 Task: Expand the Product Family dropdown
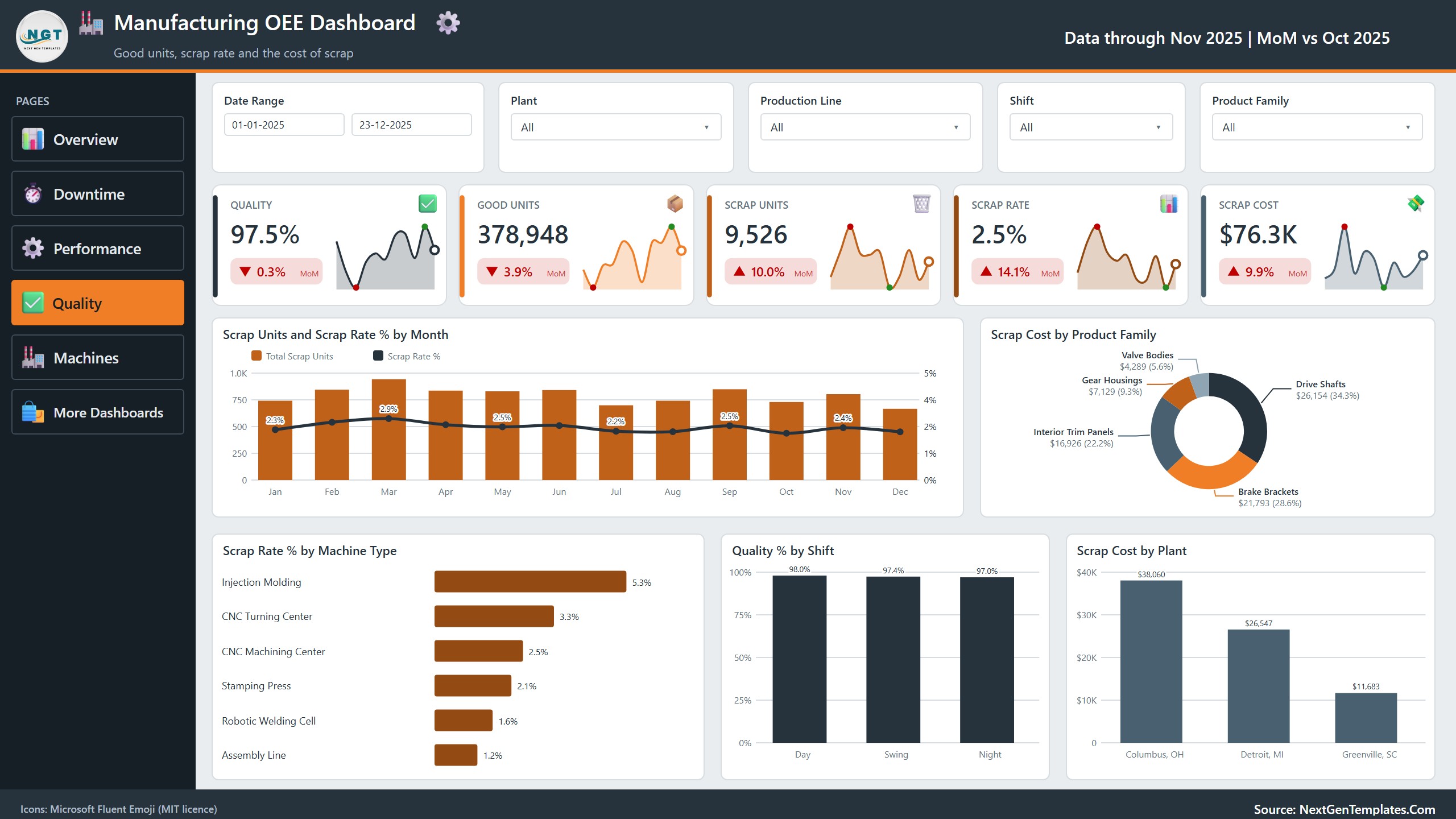click(1317, 127)
